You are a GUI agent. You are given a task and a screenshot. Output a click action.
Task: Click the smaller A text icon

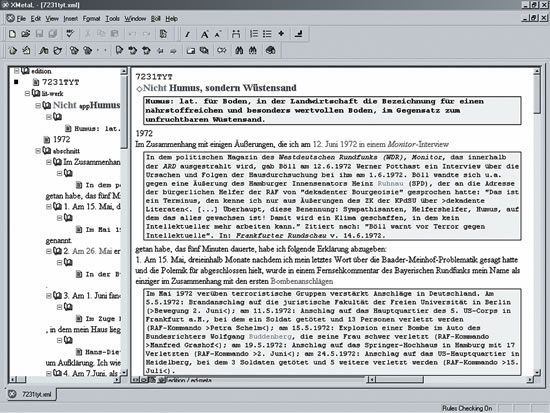pyautogui.click(x=218, y=34)
